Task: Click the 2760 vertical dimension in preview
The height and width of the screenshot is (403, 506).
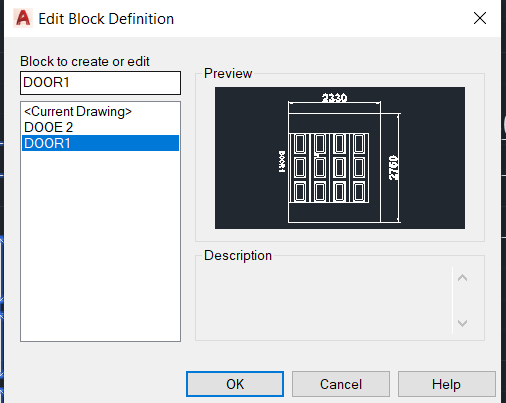Action: (x=393, y=168)
